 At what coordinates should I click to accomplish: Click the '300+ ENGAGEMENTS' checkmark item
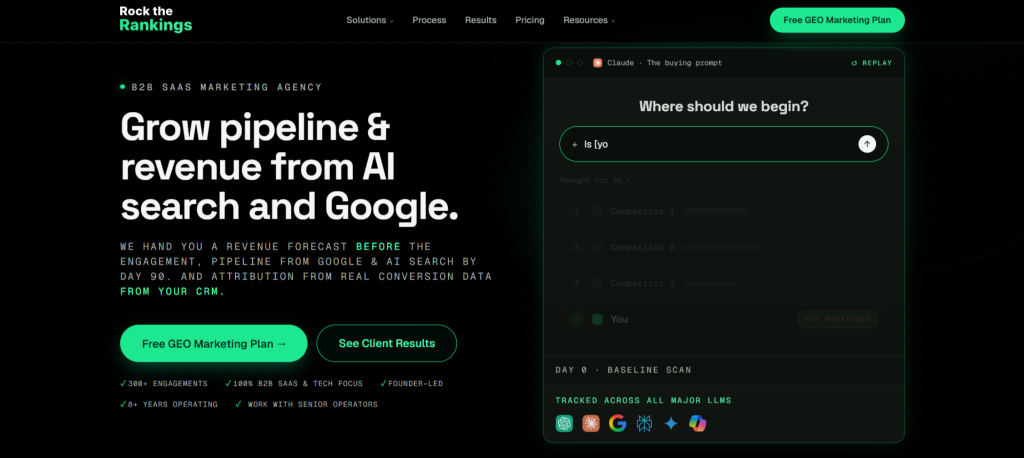[x=164, y=384]
